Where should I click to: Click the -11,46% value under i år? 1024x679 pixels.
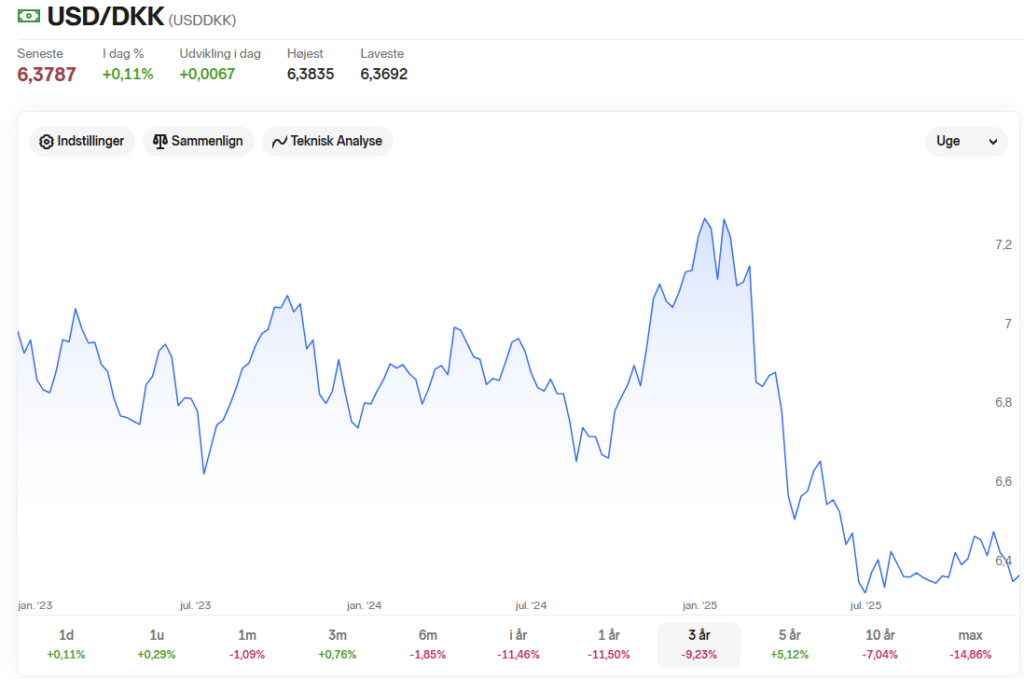[518, 654]
